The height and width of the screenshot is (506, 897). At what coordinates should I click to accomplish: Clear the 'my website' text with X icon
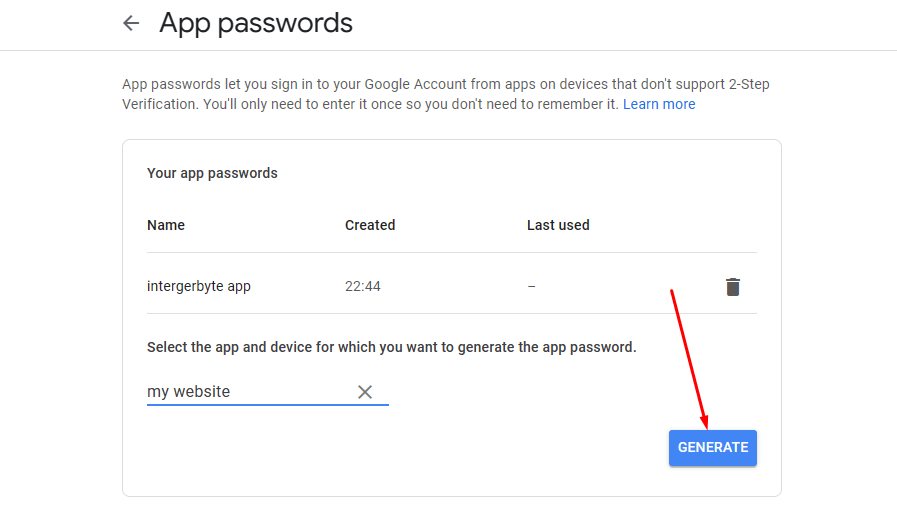[x=365, y=392]
